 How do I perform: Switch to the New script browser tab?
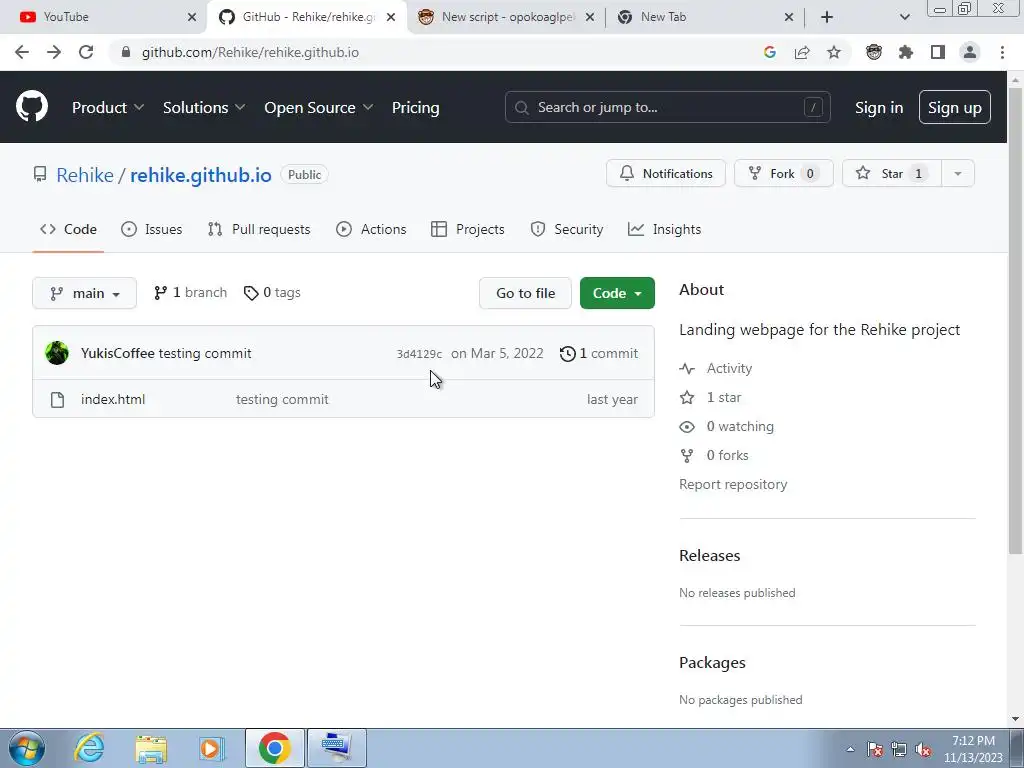coord(506,17)
